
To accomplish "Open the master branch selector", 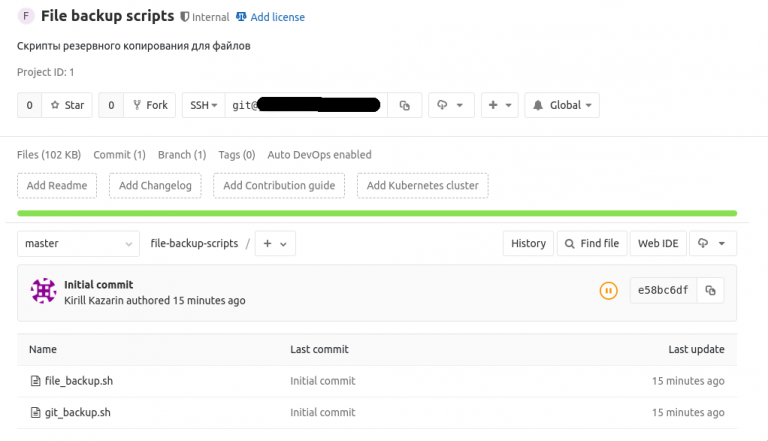I will click(x=78, y=243).
